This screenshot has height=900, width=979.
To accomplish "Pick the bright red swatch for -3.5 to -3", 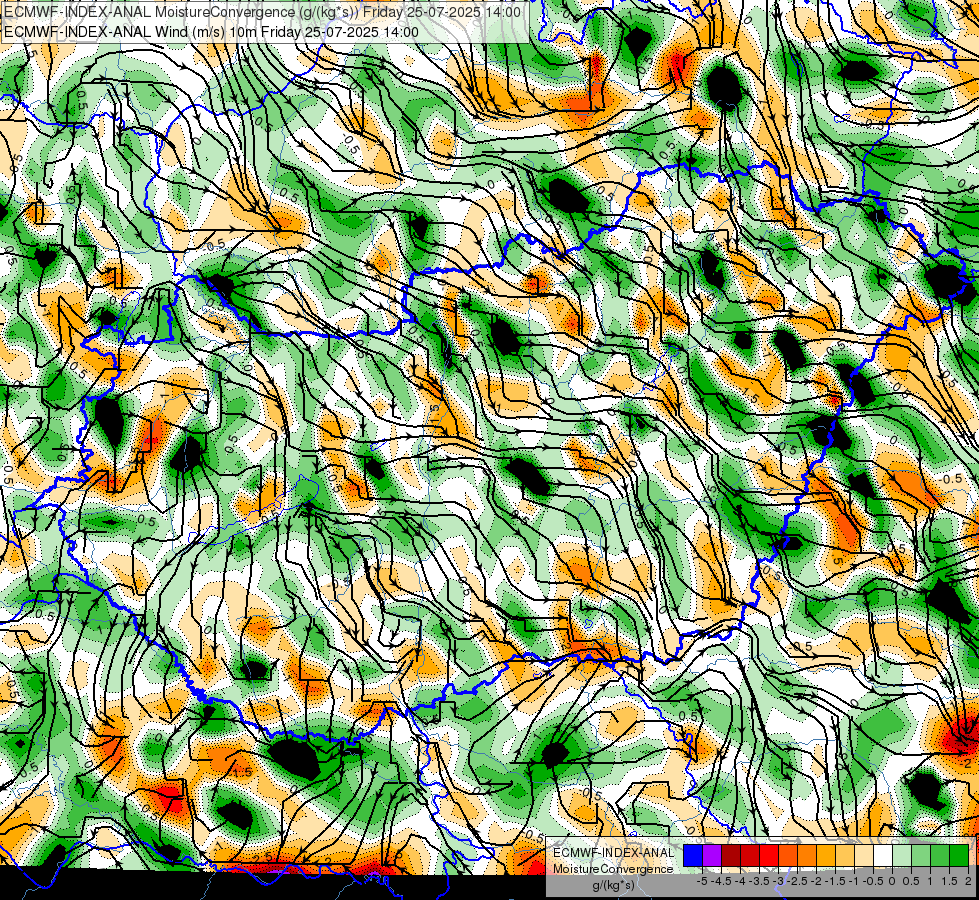I will (769, 856).
